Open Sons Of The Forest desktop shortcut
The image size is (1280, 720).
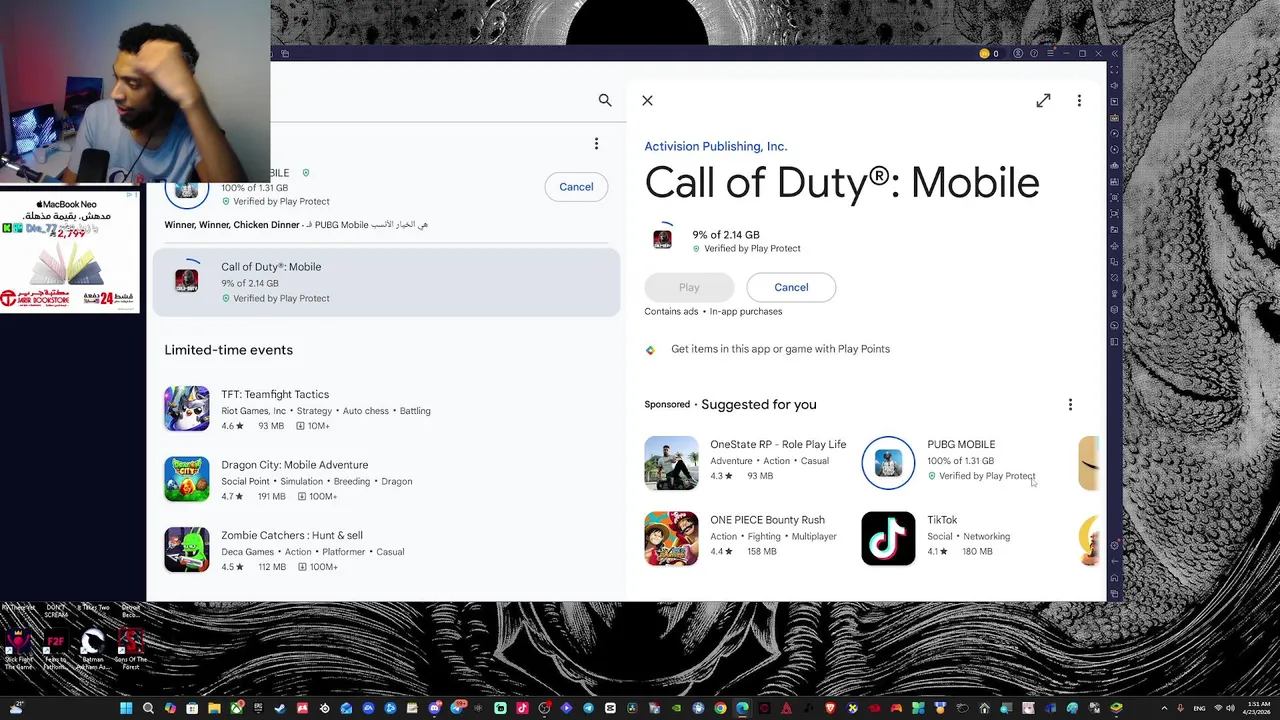point(130,648)
